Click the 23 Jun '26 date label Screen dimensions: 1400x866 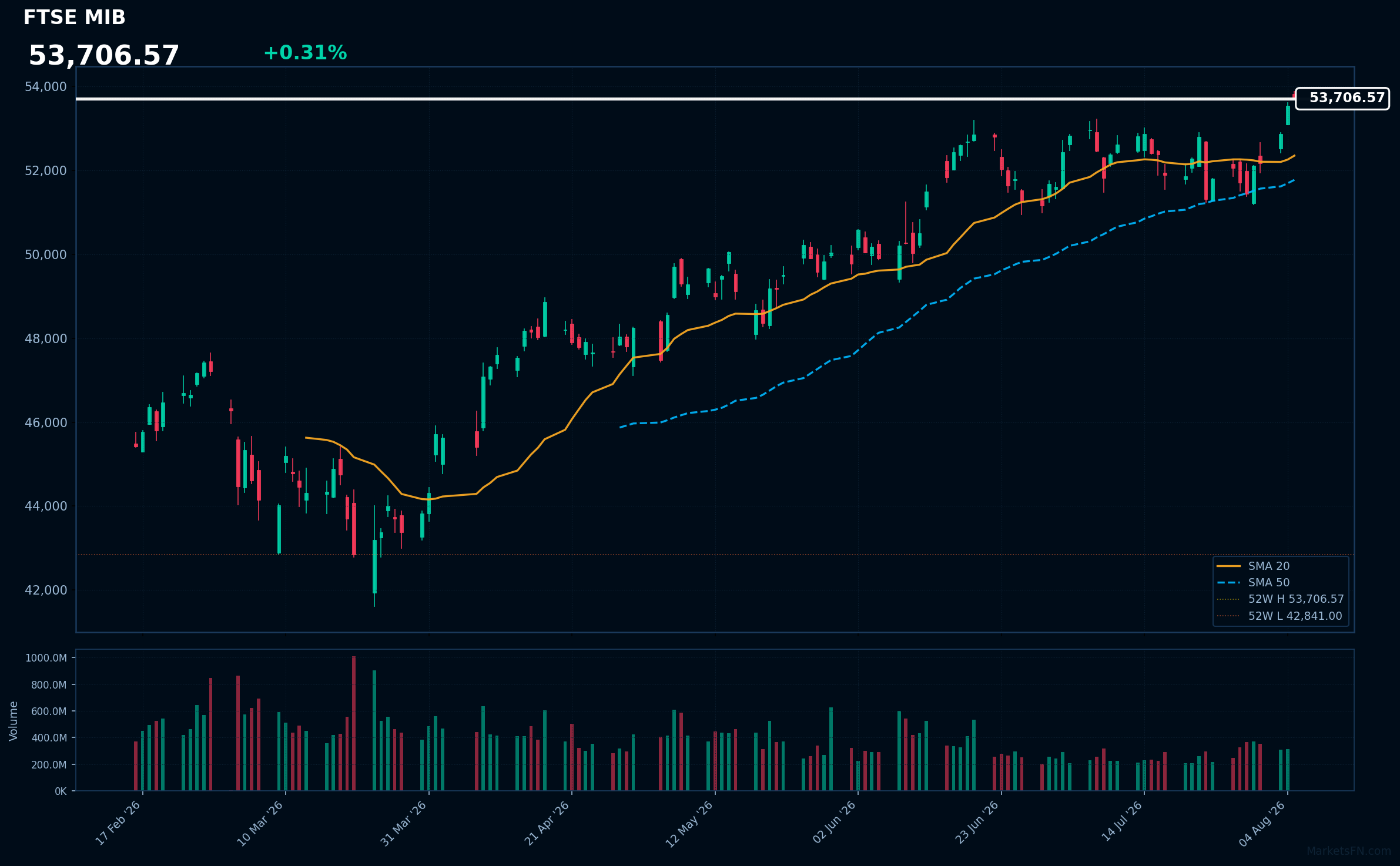click(x=977, y=823)
